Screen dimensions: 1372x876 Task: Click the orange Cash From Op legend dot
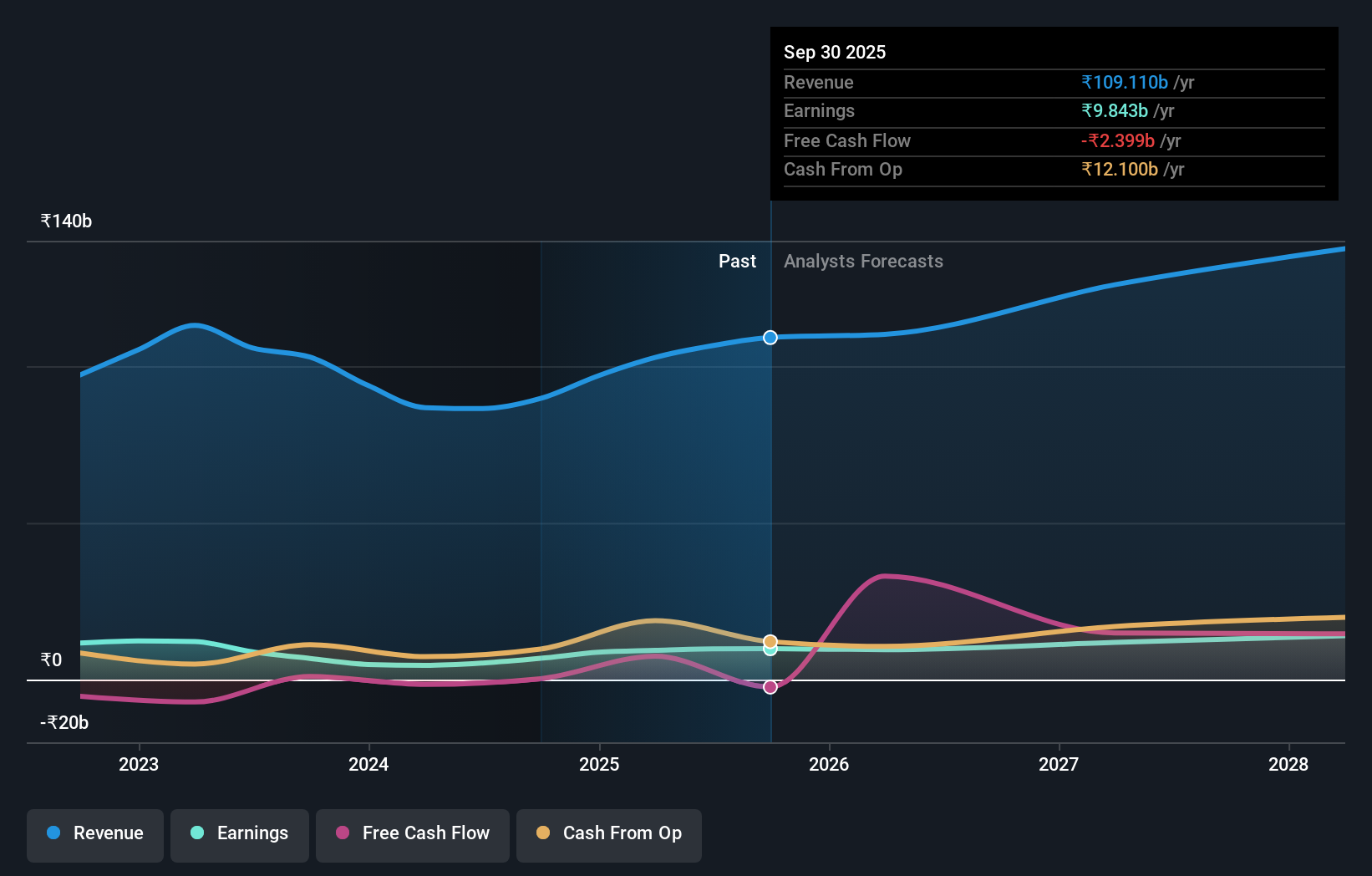(544, 833)
